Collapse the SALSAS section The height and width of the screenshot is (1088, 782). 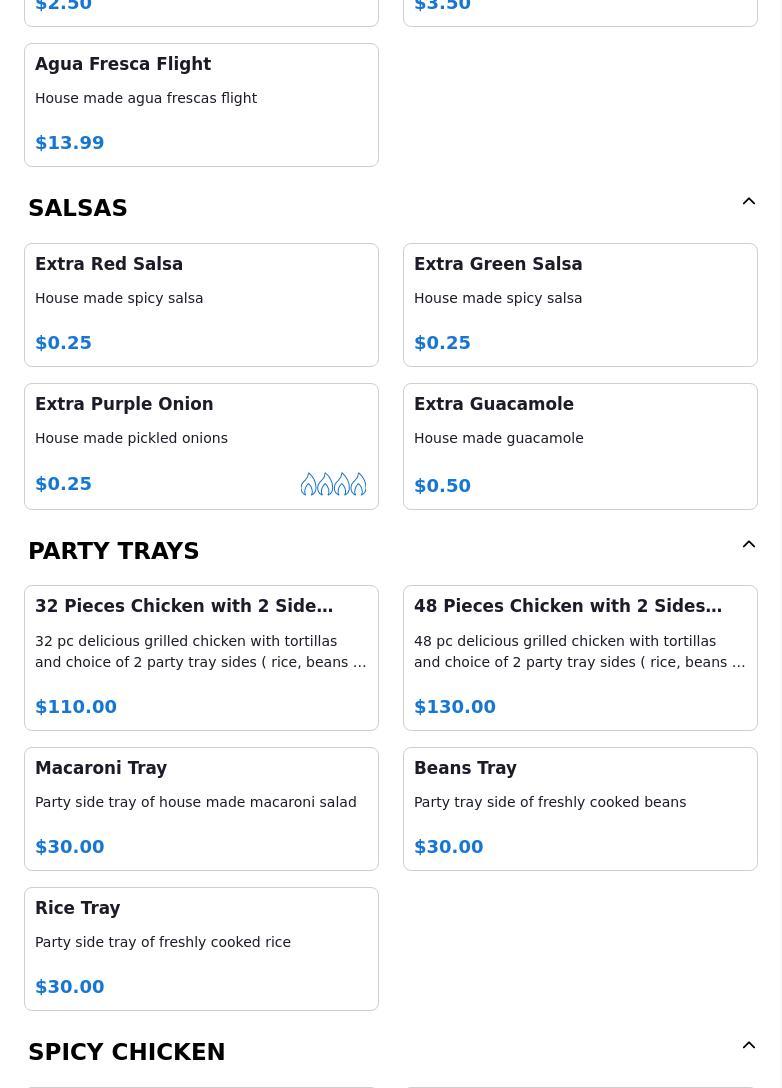(x=748, y=202)
